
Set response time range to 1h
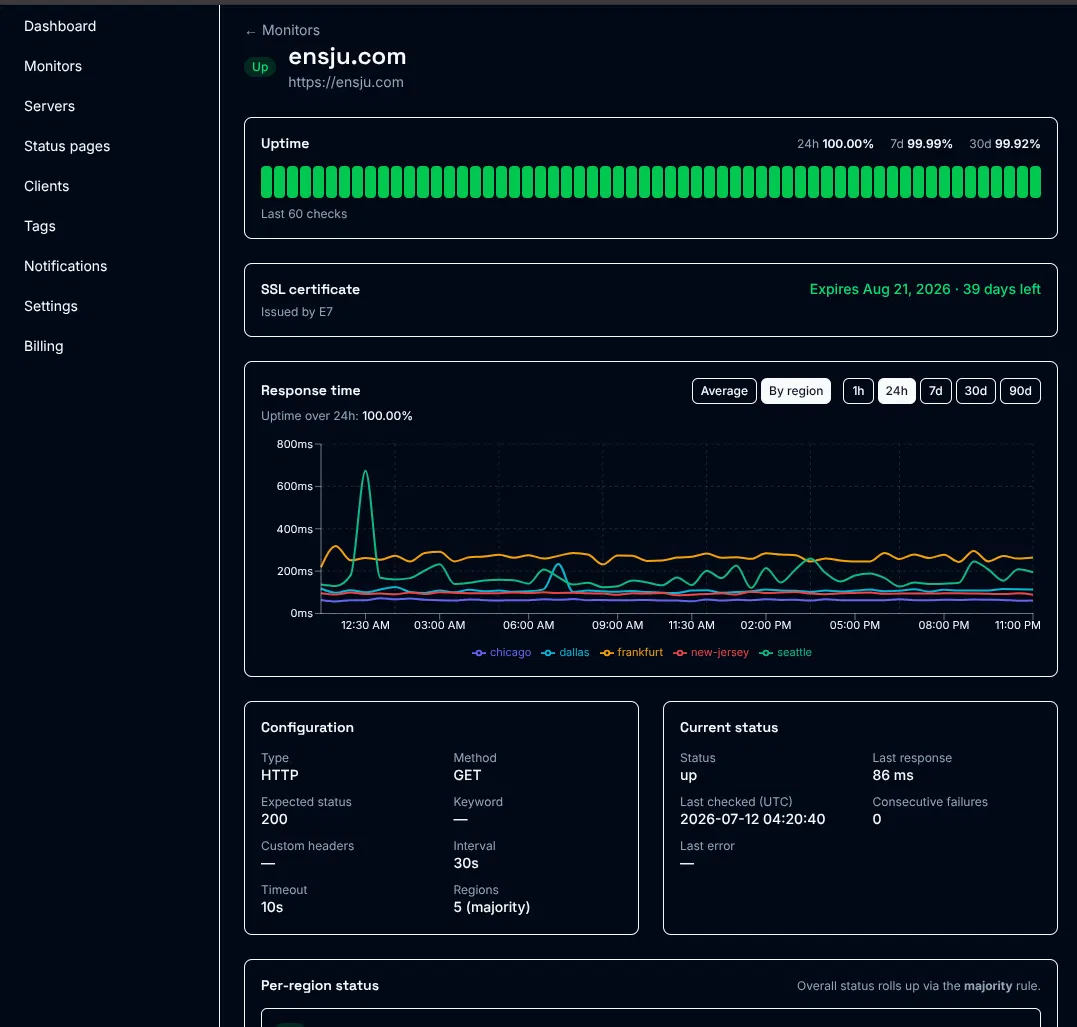coord(858,391)
